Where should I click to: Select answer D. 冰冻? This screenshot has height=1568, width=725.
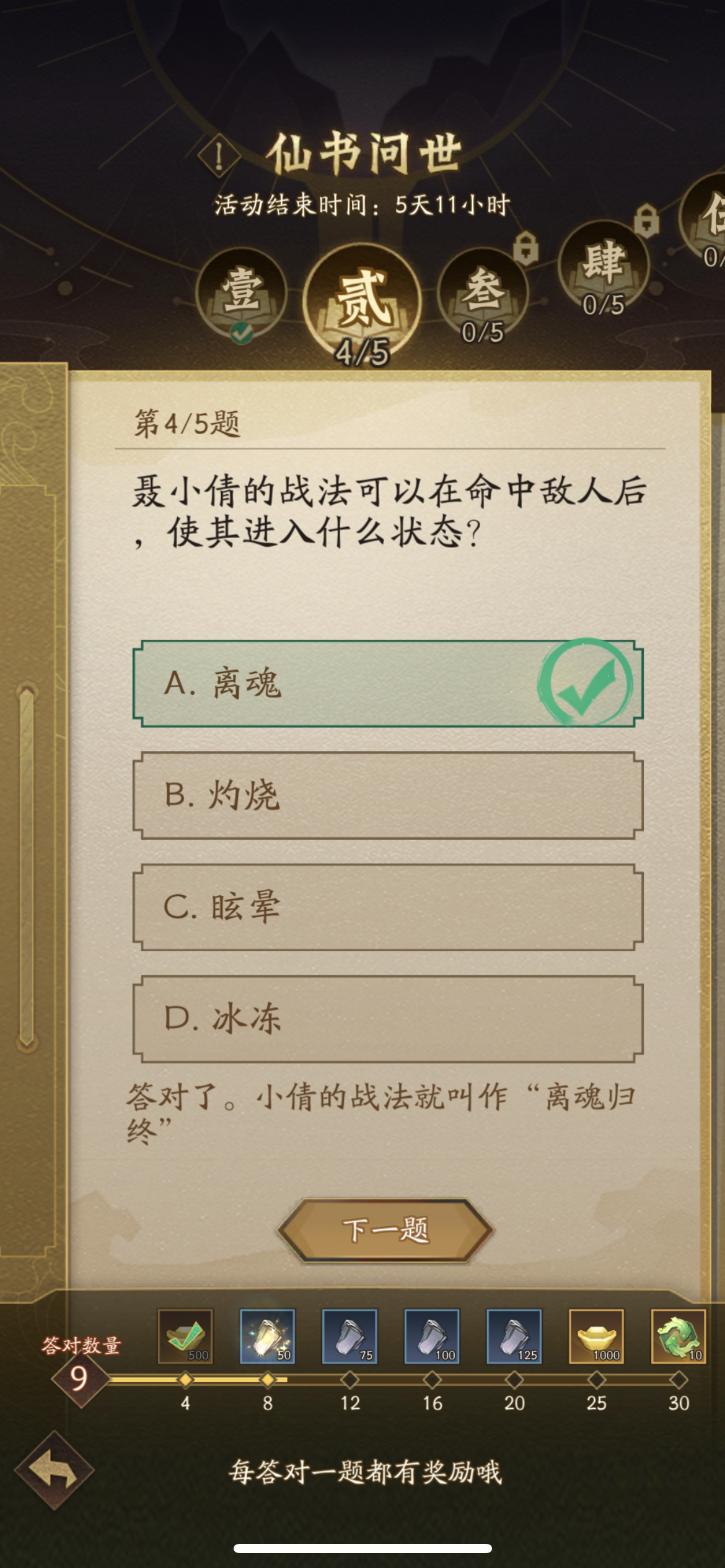pos(388,1019)
